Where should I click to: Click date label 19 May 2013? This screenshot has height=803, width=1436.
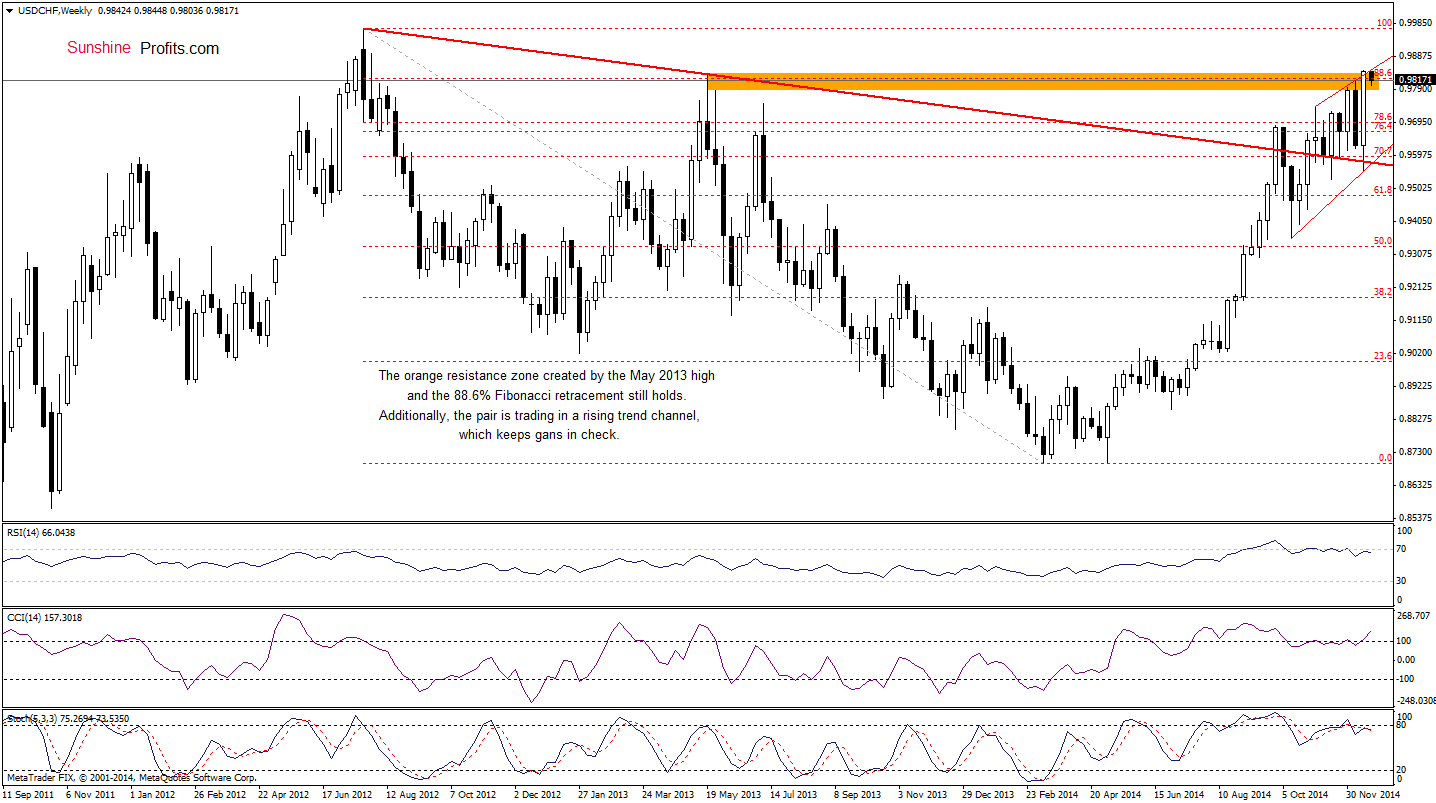[x=733, y=795]
